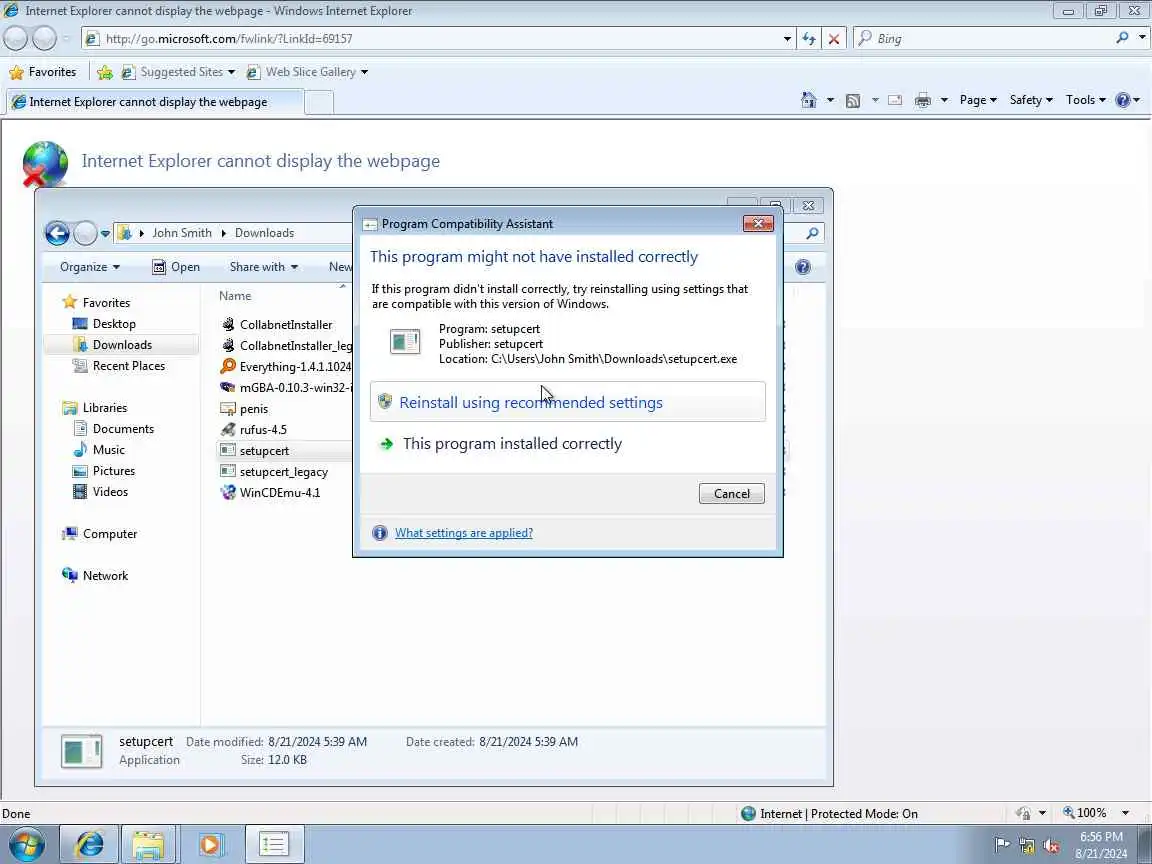Select Documents library
Image resolution: width=1152 pixels, height=864 pixels.
click(x=123, y=429)
